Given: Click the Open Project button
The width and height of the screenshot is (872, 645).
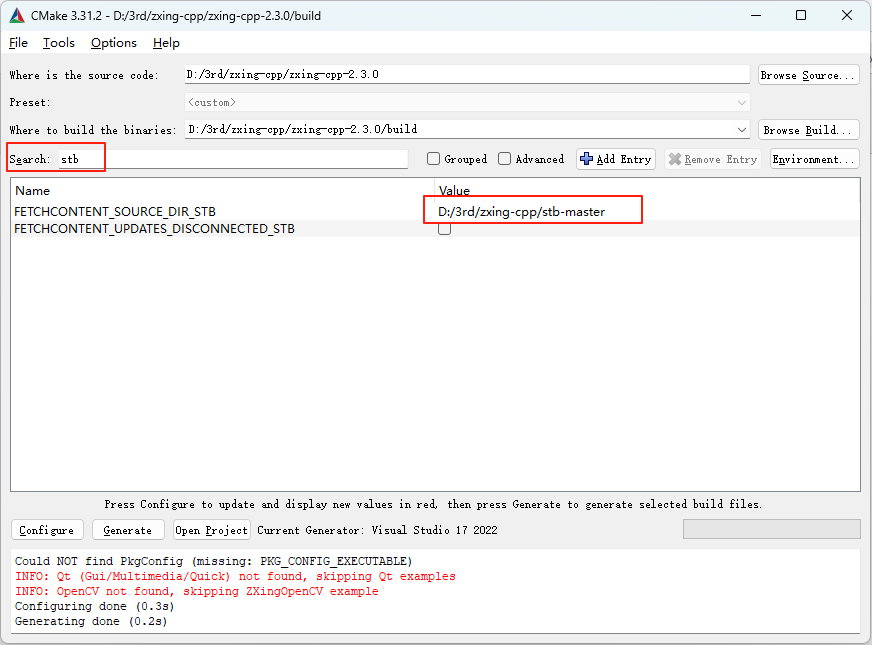Looking at the screenshot, I should (x=212, y=530).
